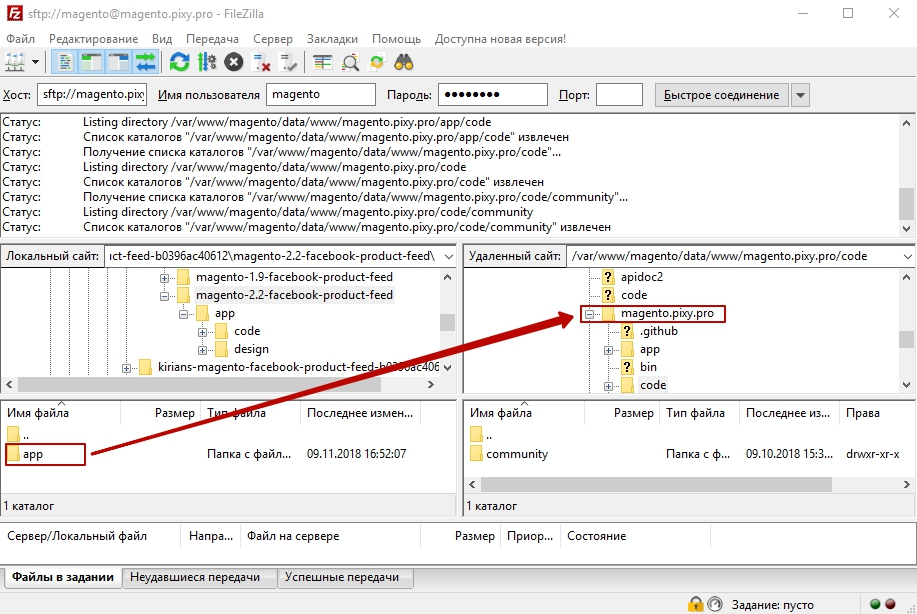Toggle local directory tree display
This screenshot has width=917, height=614.
coord(92,62)
